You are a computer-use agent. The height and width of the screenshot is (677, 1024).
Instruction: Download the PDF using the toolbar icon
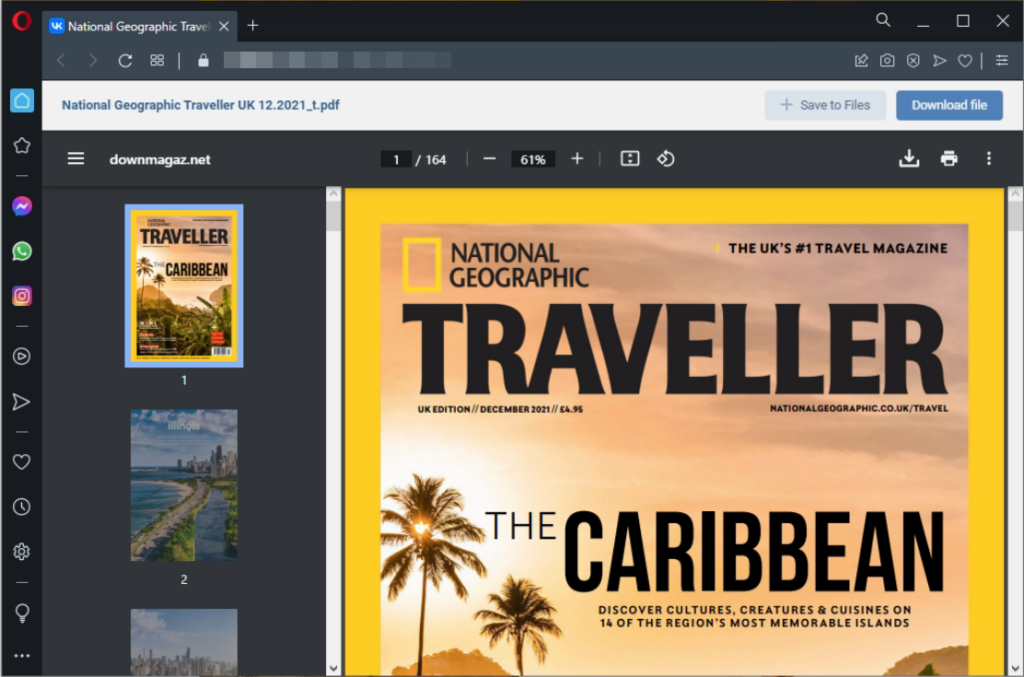click(x=908, y=159)
